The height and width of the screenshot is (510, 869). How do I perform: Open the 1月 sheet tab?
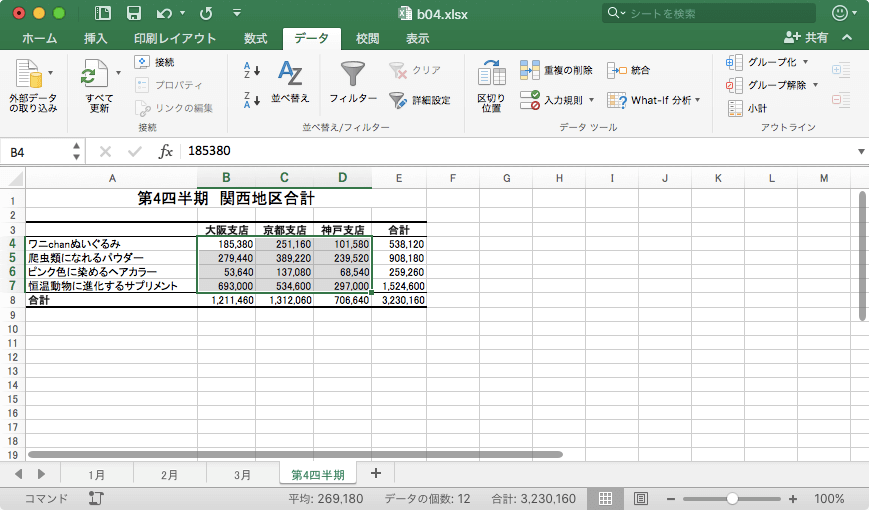tap(96, 475)
